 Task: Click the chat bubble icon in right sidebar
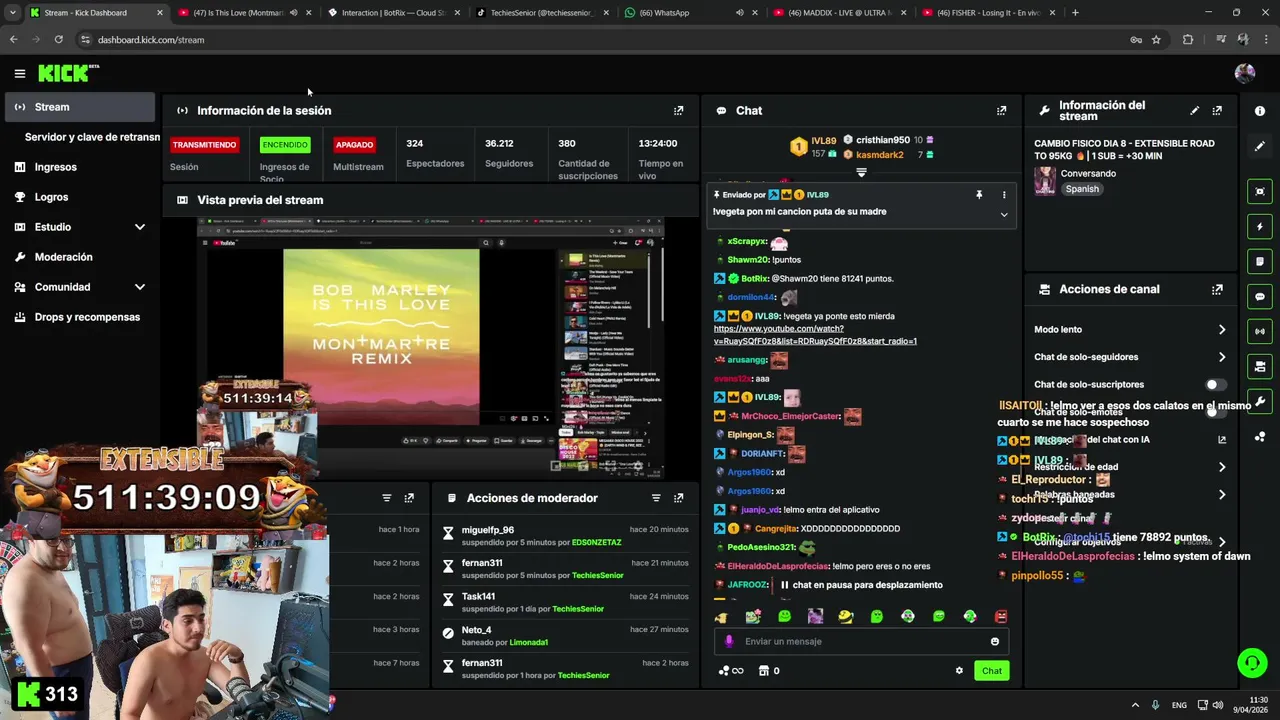coord(1260,296)
